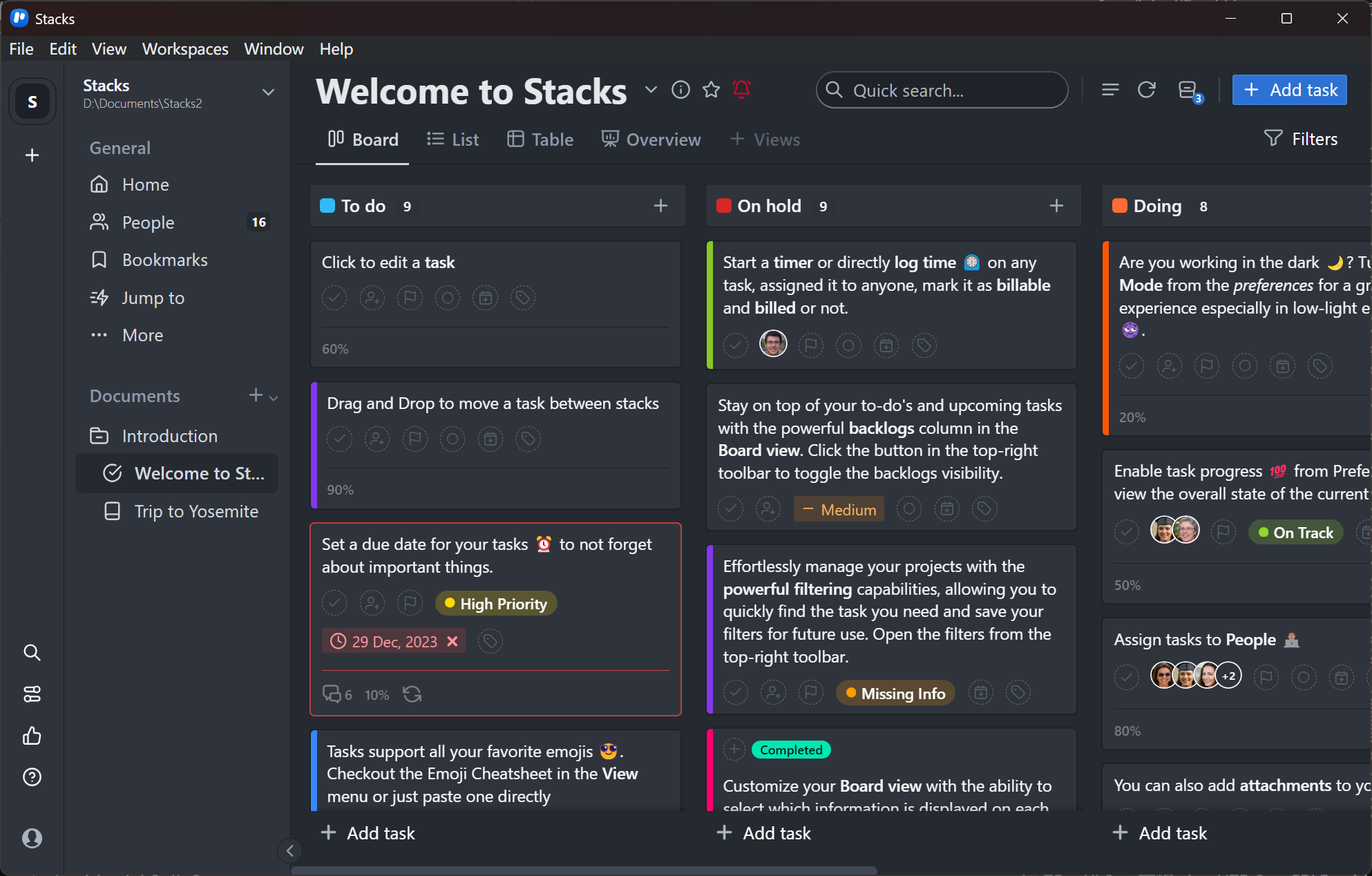The height and width of the screenshot is (876, 1372).
Task: Open the Missing Info status label
Action: point(895,693)
